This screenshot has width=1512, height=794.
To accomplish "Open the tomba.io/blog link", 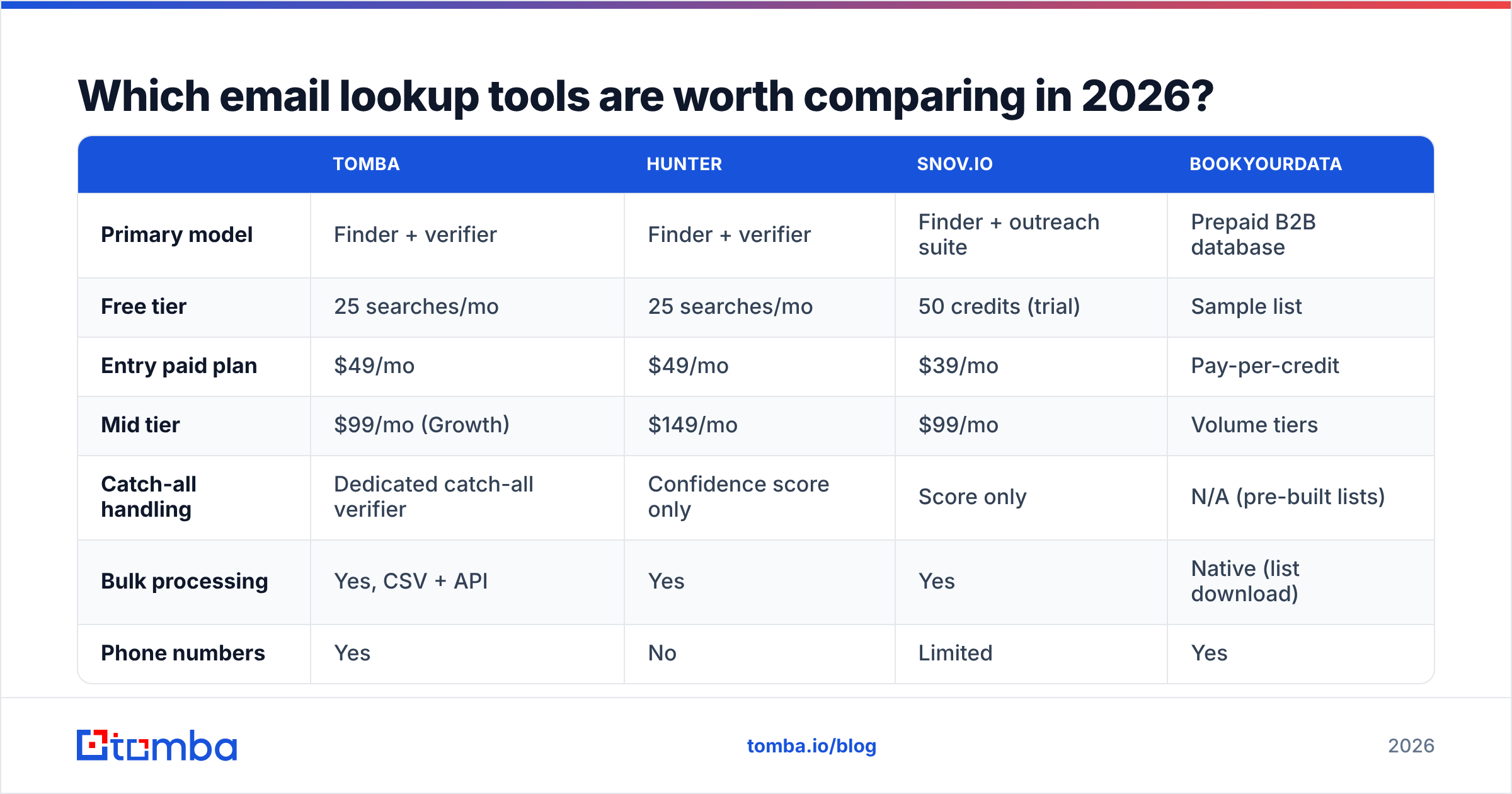I will [x=811, y=746].
